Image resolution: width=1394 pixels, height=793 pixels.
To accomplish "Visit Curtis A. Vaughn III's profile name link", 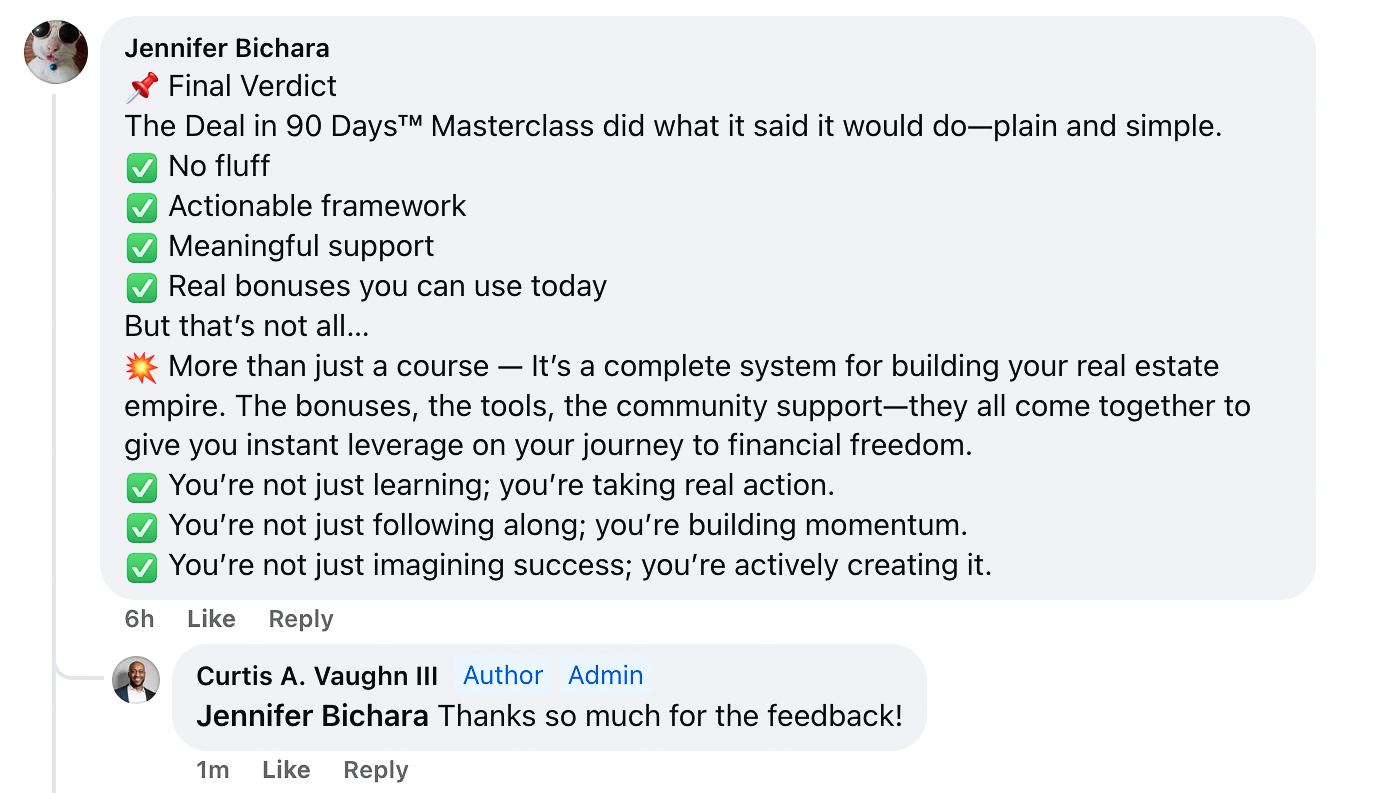I will click(317, 676).
